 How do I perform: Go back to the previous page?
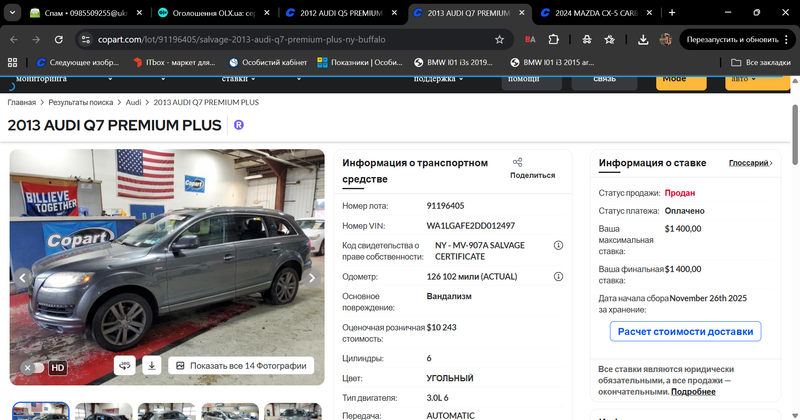[x=14, y=39]
